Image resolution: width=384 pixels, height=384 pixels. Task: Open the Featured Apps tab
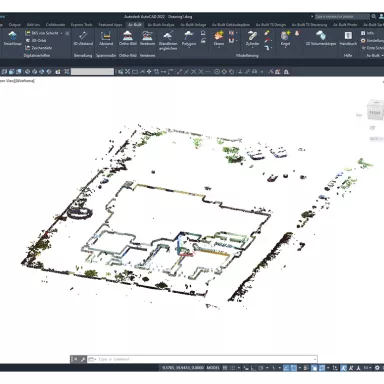point(110,25)
